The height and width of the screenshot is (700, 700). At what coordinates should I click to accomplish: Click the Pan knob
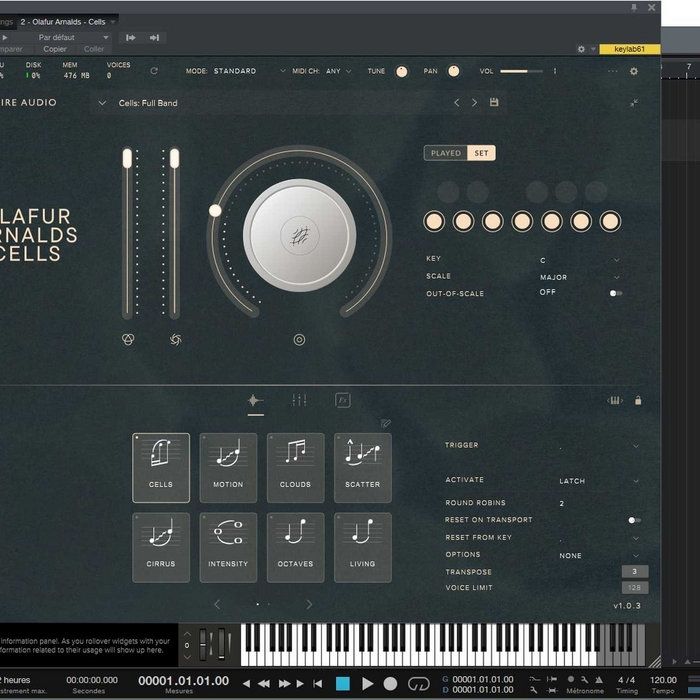click(453, 71)
